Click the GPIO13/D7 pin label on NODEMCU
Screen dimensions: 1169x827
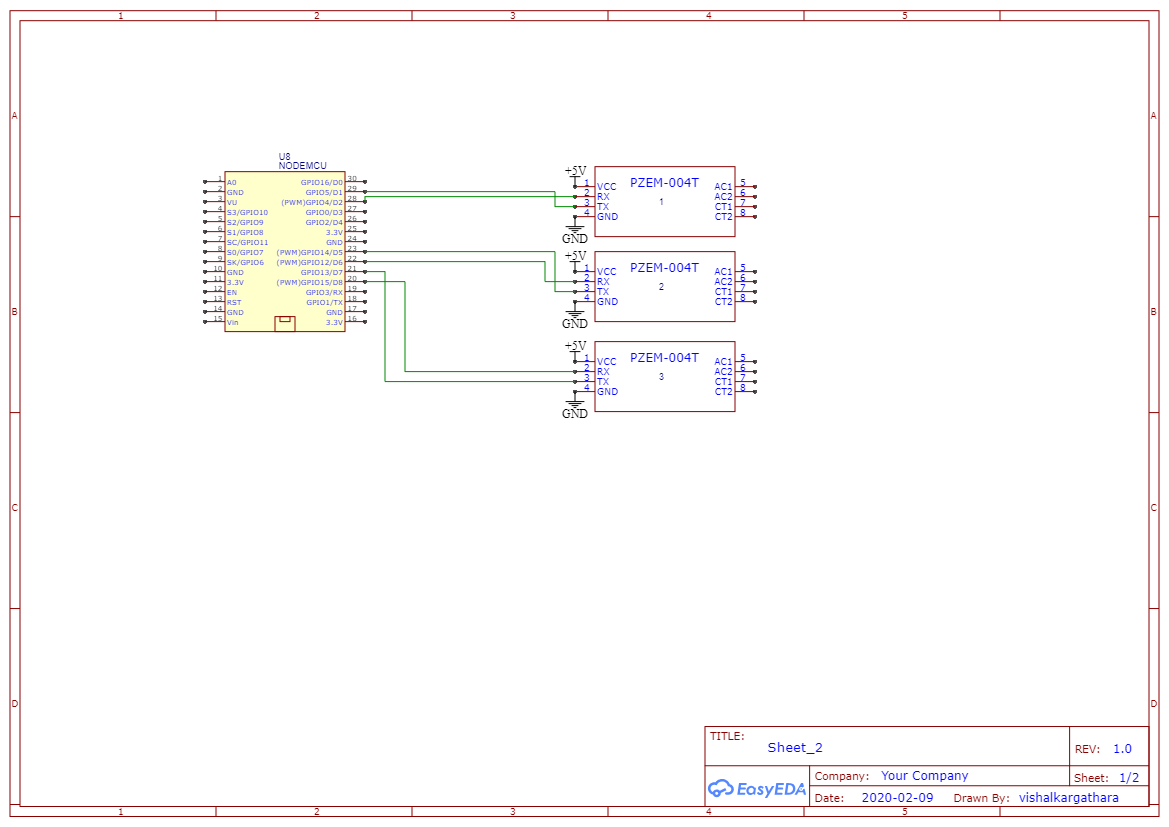320,273
